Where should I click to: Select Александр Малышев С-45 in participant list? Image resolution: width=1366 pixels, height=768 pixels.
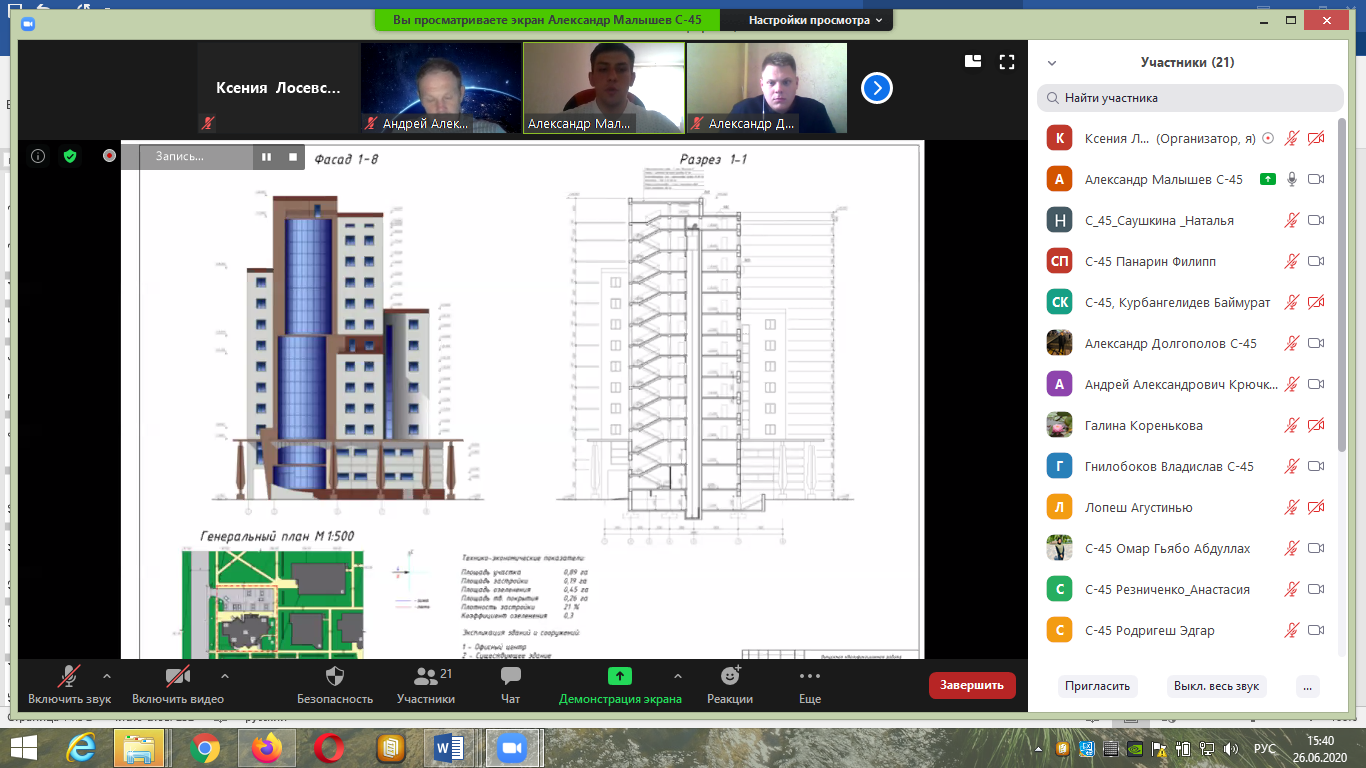point(1189,179)
